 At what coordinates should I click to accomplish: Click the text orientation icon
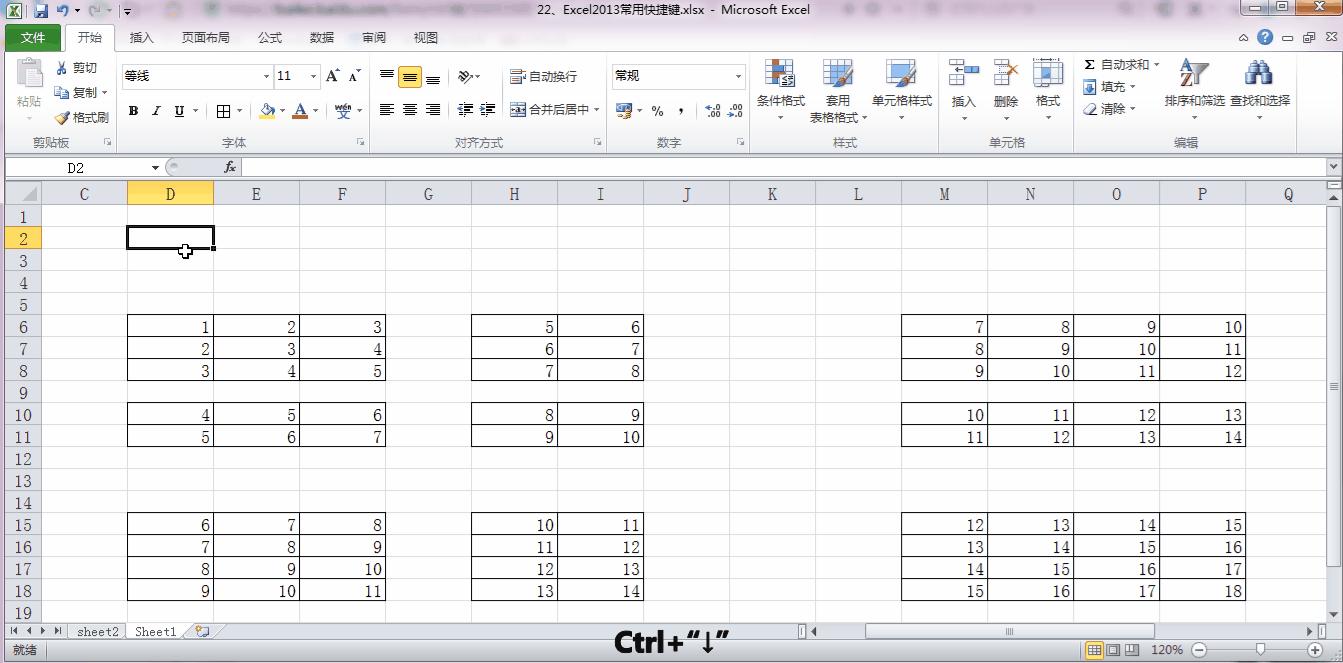pyautogui.click(x=465, y=77)
